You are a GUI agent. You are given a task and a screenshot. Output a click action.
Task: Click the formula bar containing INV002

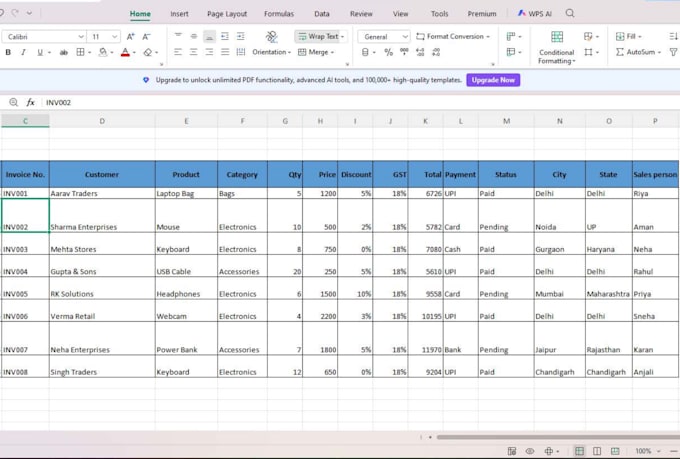pyautogui.click(x=360, y=102)
